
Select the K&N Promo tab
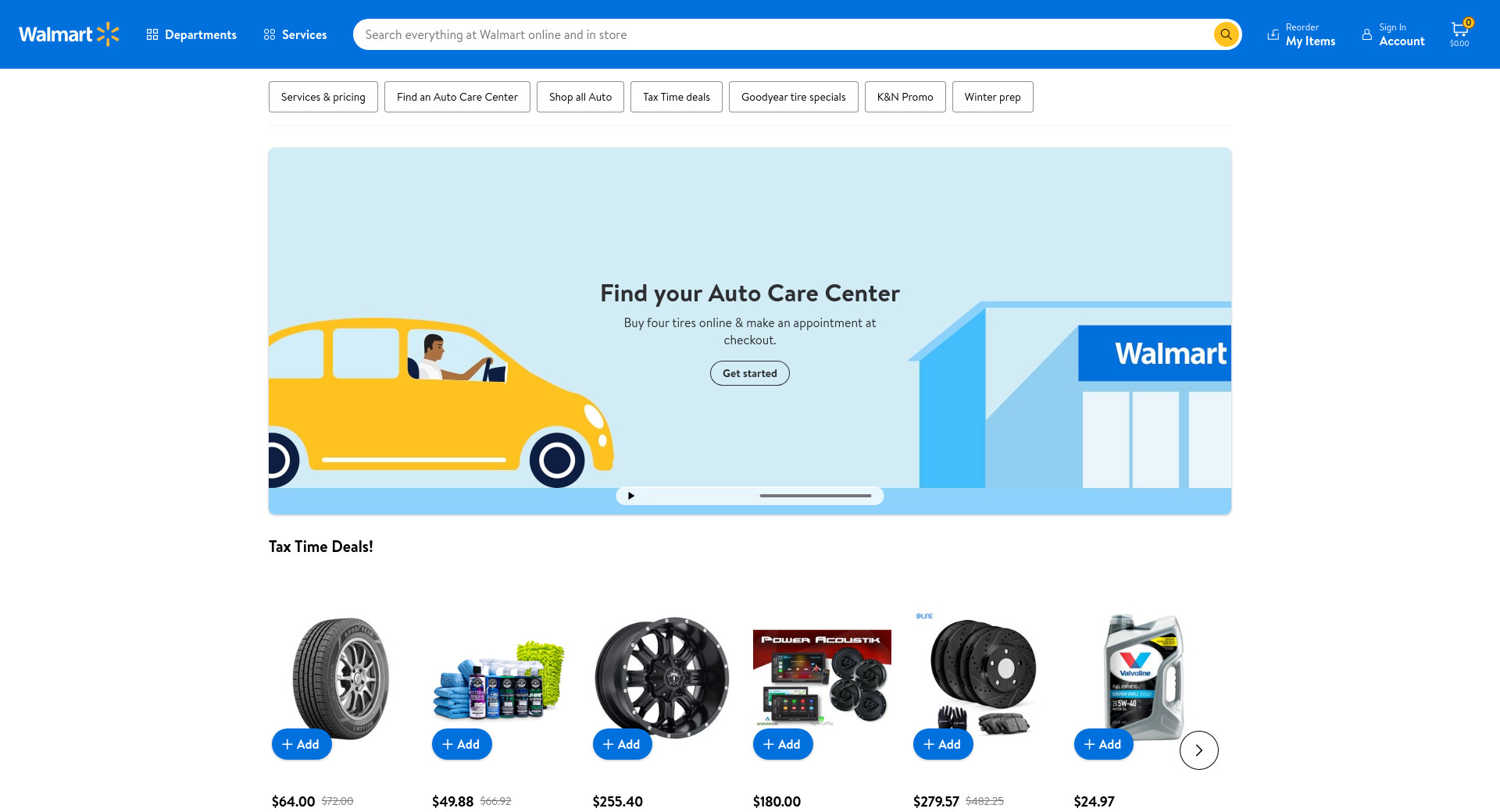[905, 97]
